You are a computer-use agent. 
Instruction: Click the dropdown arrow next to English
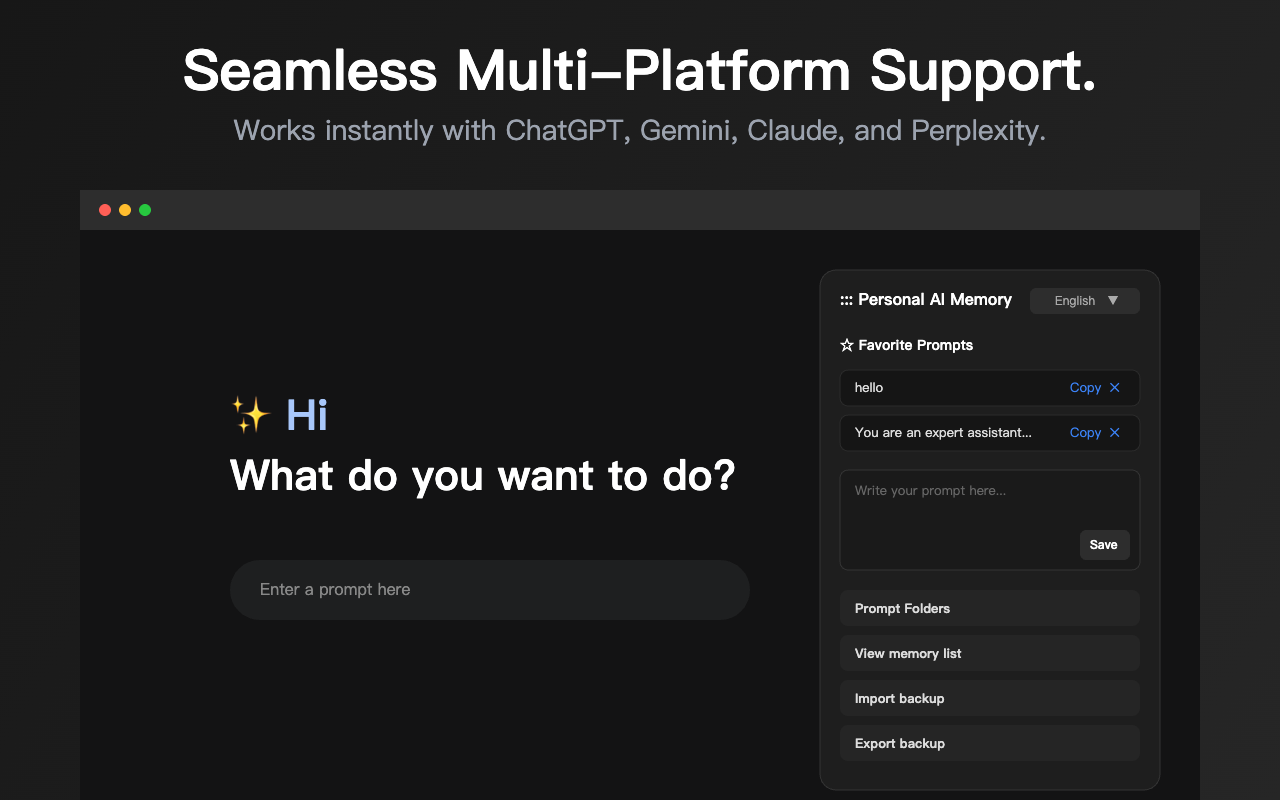(x=1113, y=300)
